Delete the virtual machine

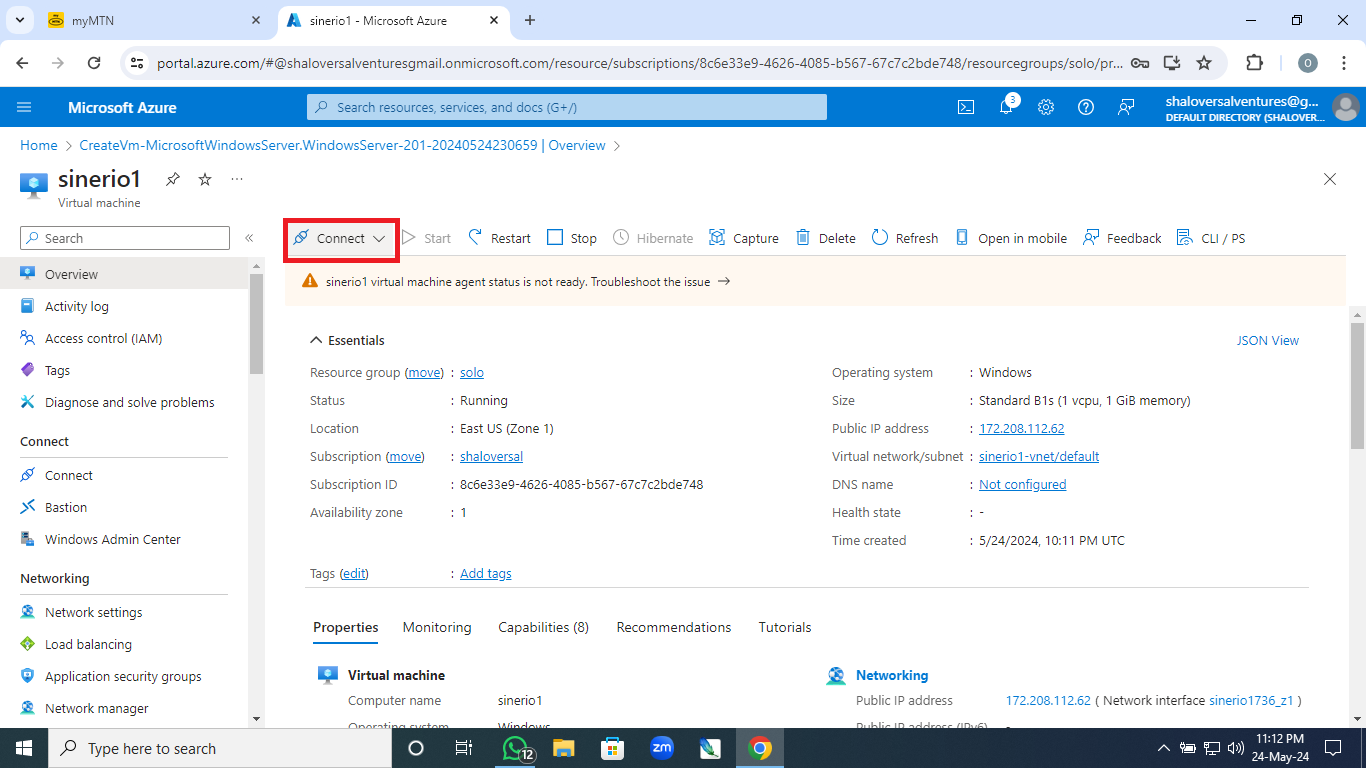pos(826,238)
